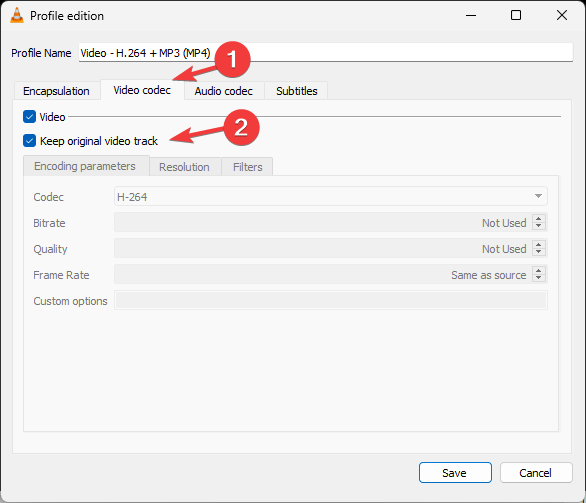This screenshot has height=503, width=586.
Task: Close the Profile edition window
Action: 562,15
